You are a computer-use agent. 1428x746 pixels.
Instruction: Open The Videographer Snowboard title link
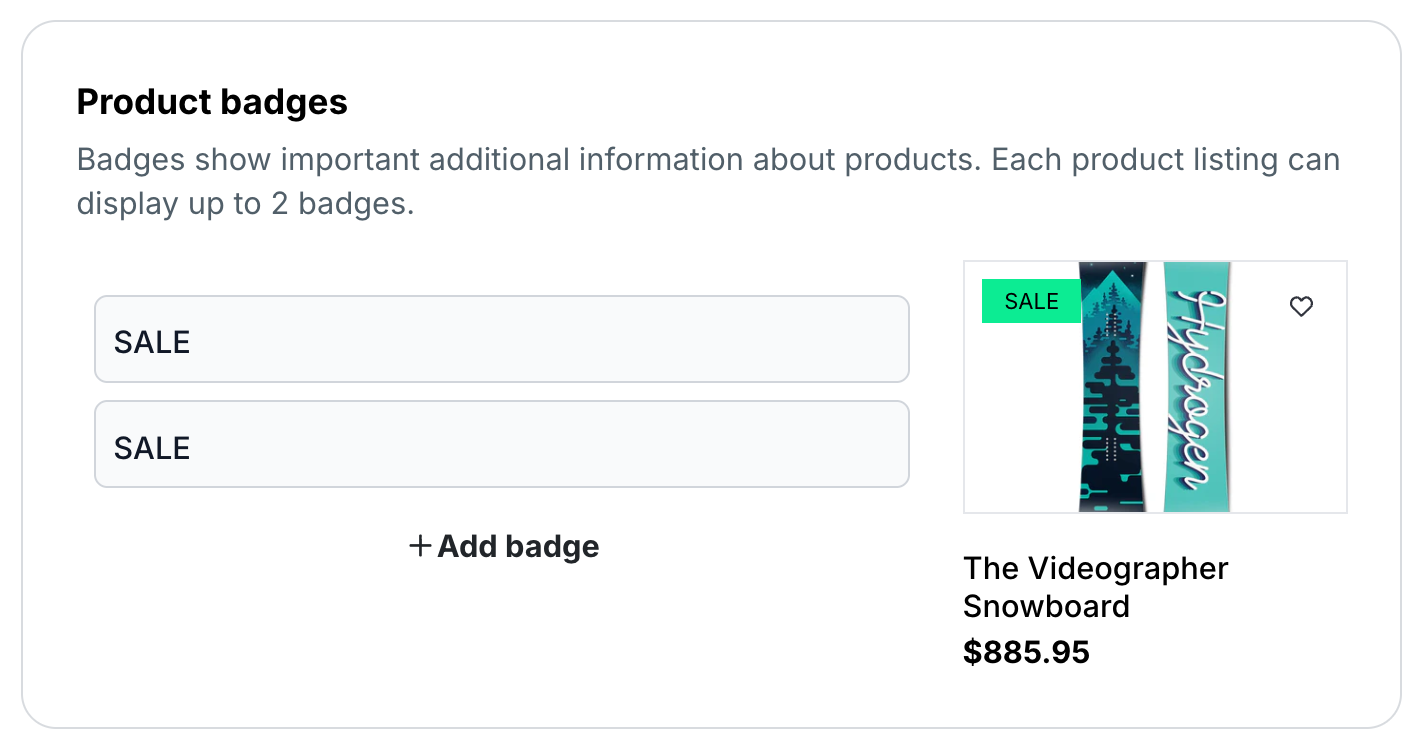coord(1095,586)
